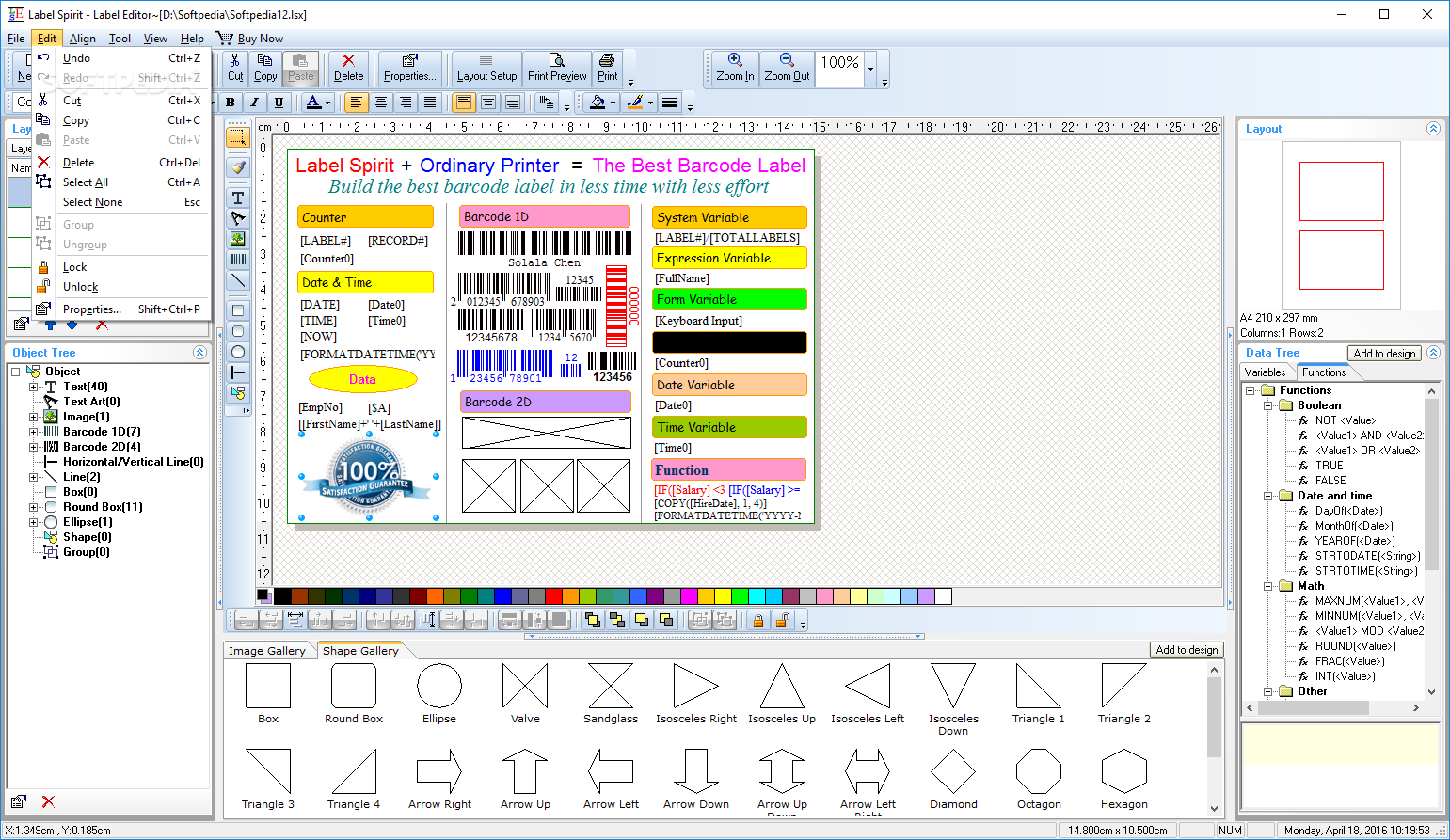The height and width of the screenshot is (840, 1450).
Task: Open Print Preview from the toolbar
Action: (x=557, y=68)
